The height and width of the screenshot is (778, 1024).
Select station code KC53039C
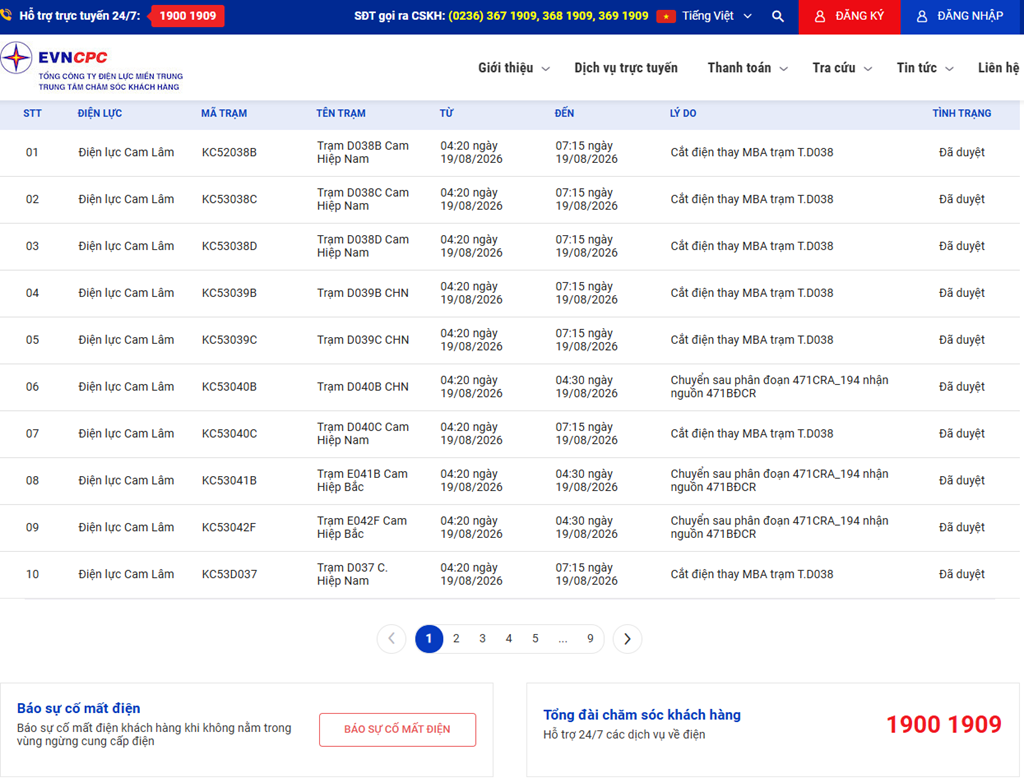pos(229,340)
